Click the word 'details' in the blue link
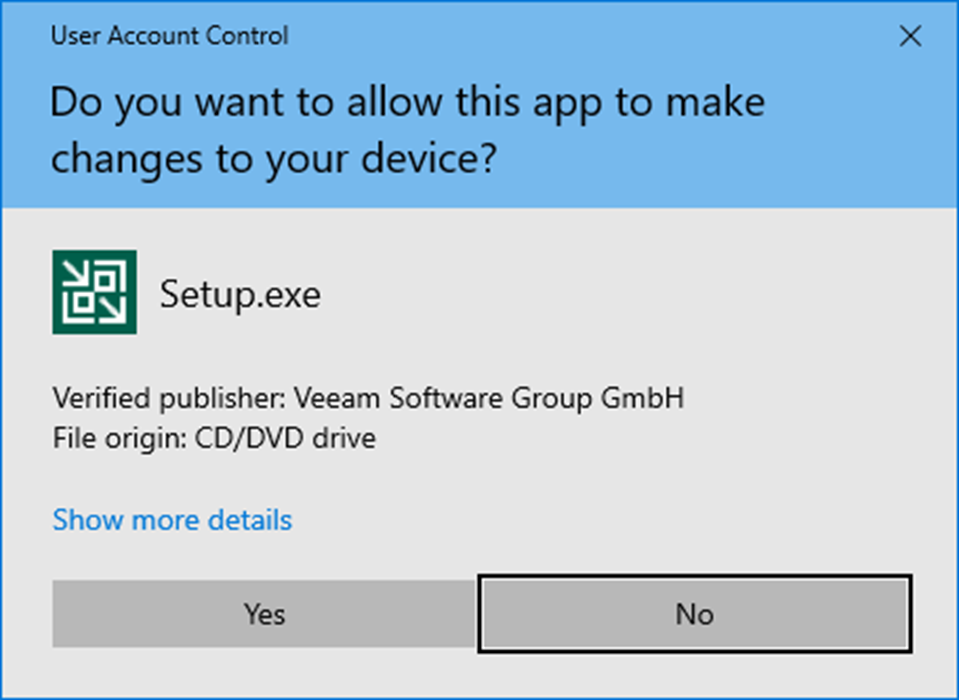This screenshot has width=959, height=700. 250,520
